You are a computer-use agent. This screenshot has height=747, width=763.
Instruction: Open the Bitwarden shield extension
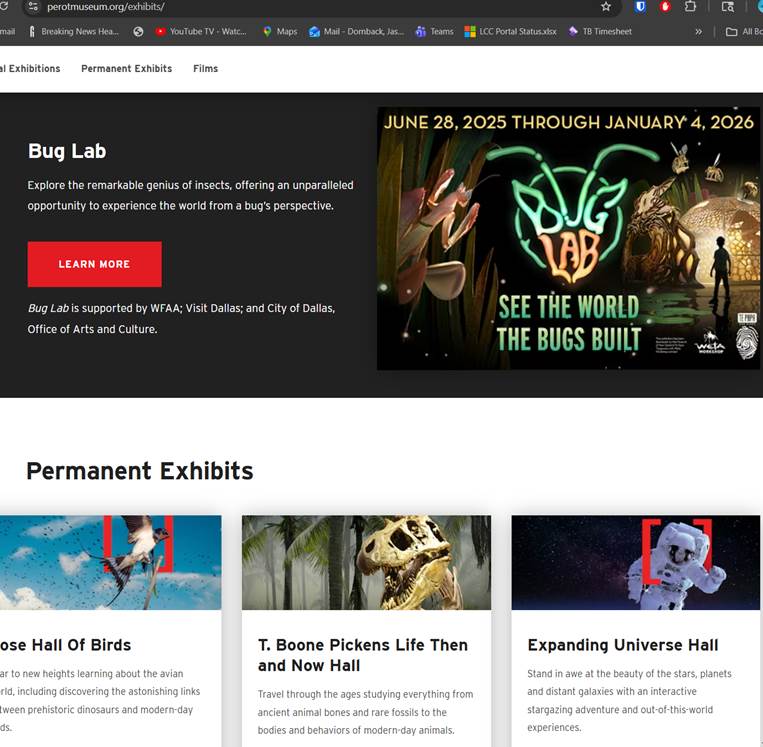pos(641,7)
